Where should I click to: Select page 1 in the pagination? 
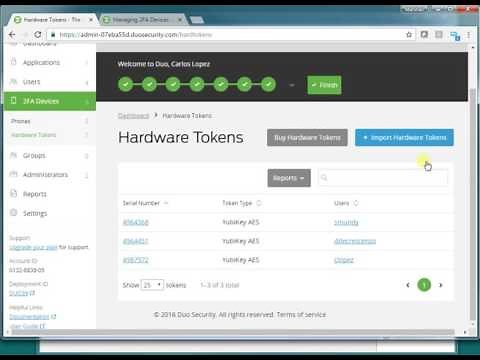coord(424,285)
